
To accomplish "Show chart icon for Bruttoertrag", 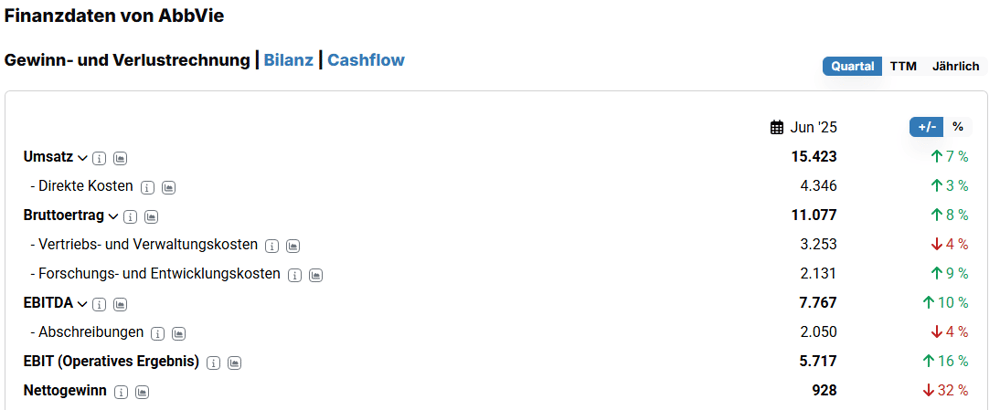I will point(151,217).
